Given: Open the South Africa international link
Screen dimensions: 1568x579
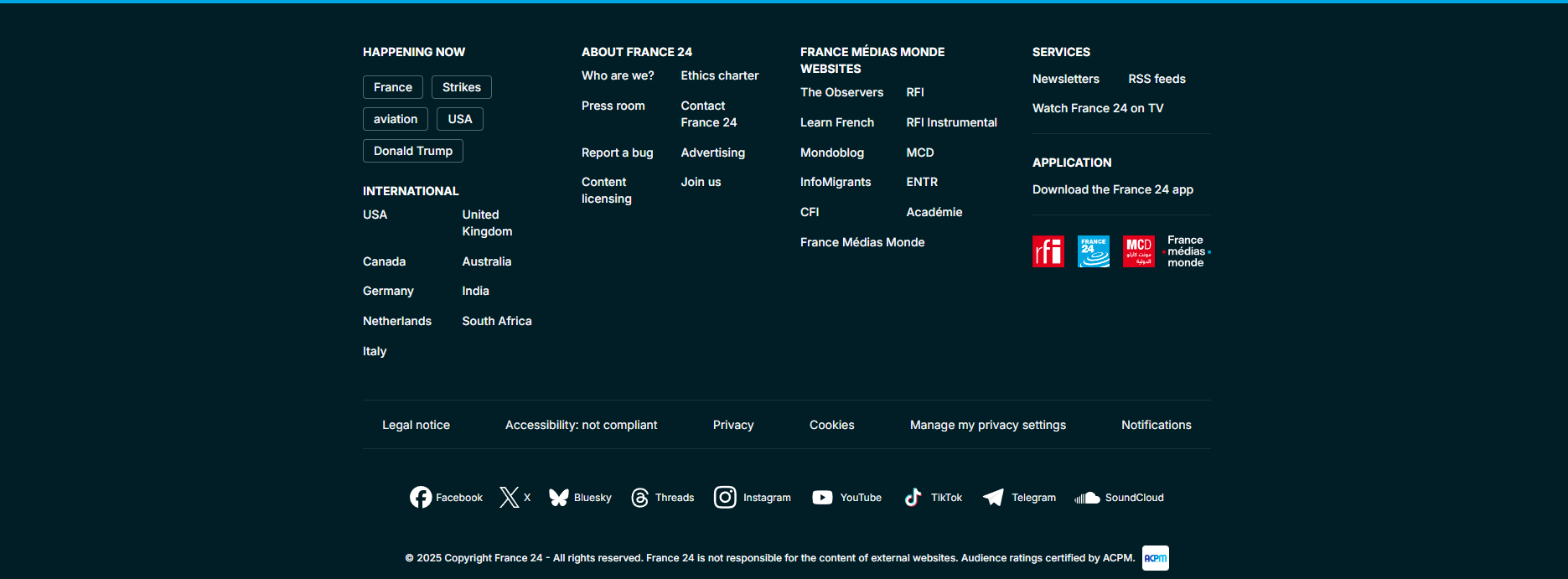Looking at the screenshot, I should tap(497, 321).
